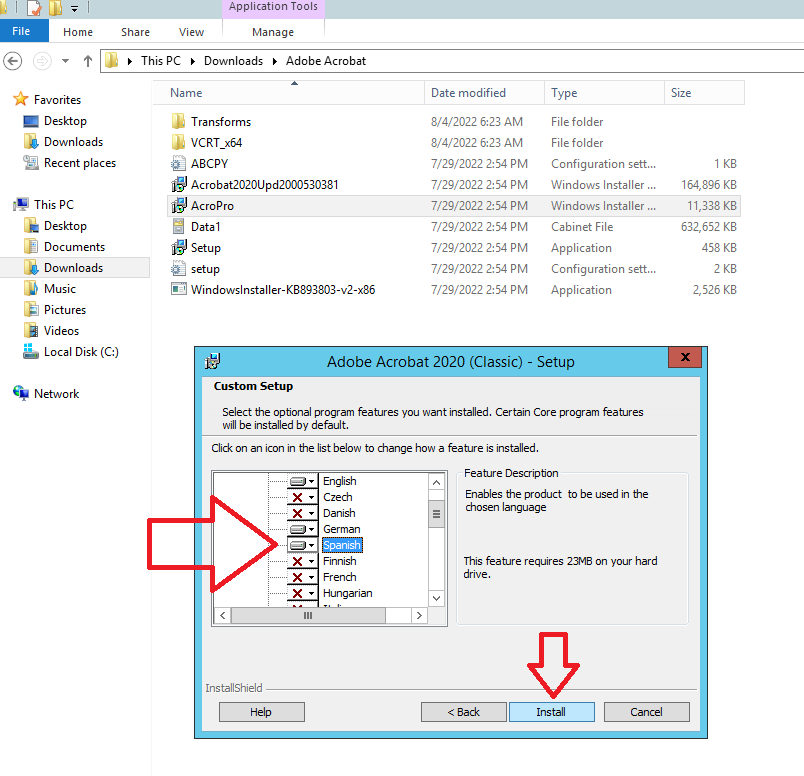Click the feature list horizontal scrollbar thumb
This screenshot has width=804, height=776.
[308, 615]
